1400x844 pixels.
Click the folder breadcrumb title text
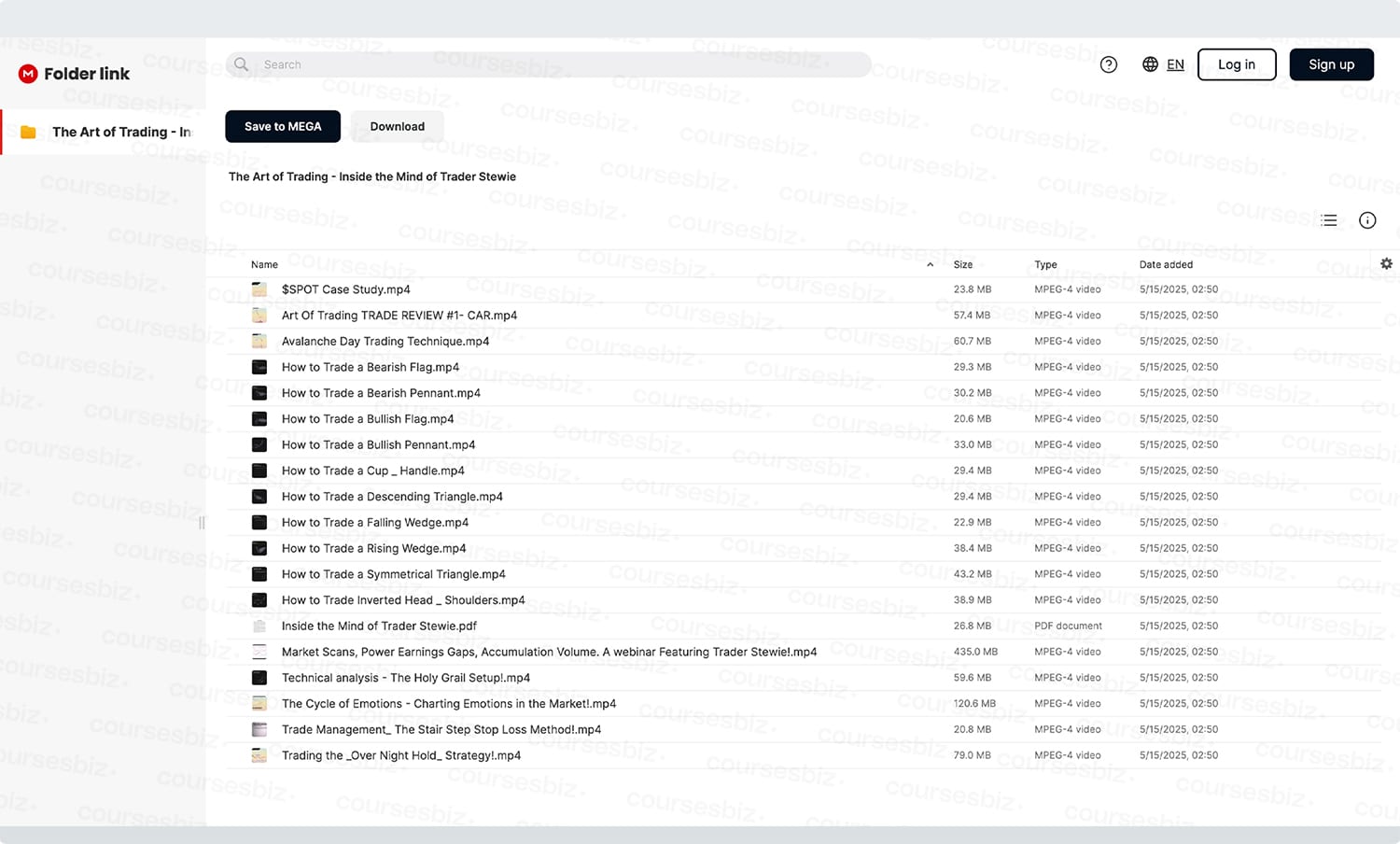point(372,176)
